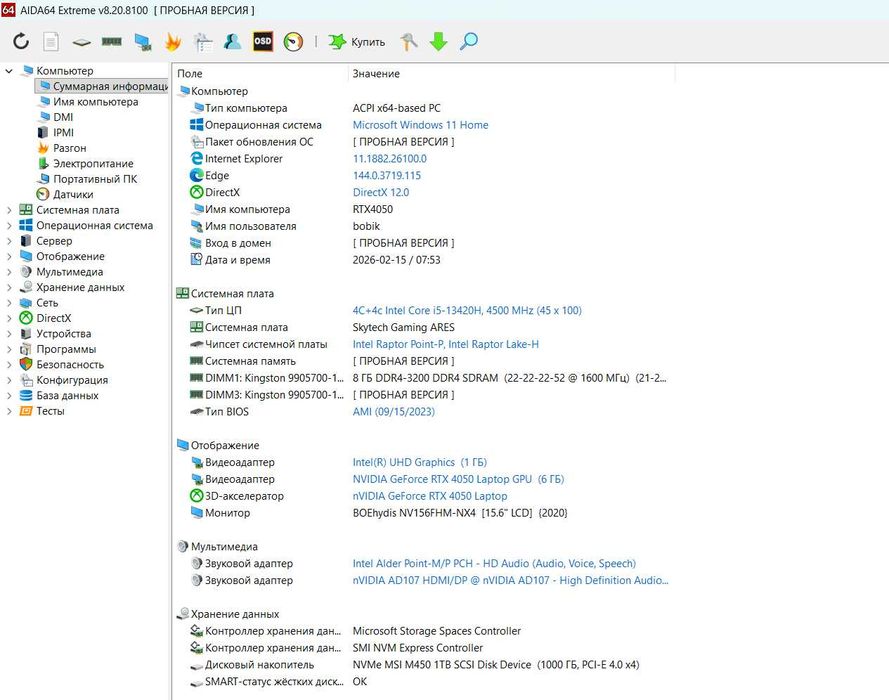889x700 pixels.
Task: Open the audit manager toolbar icon
Action: (203, 41)
